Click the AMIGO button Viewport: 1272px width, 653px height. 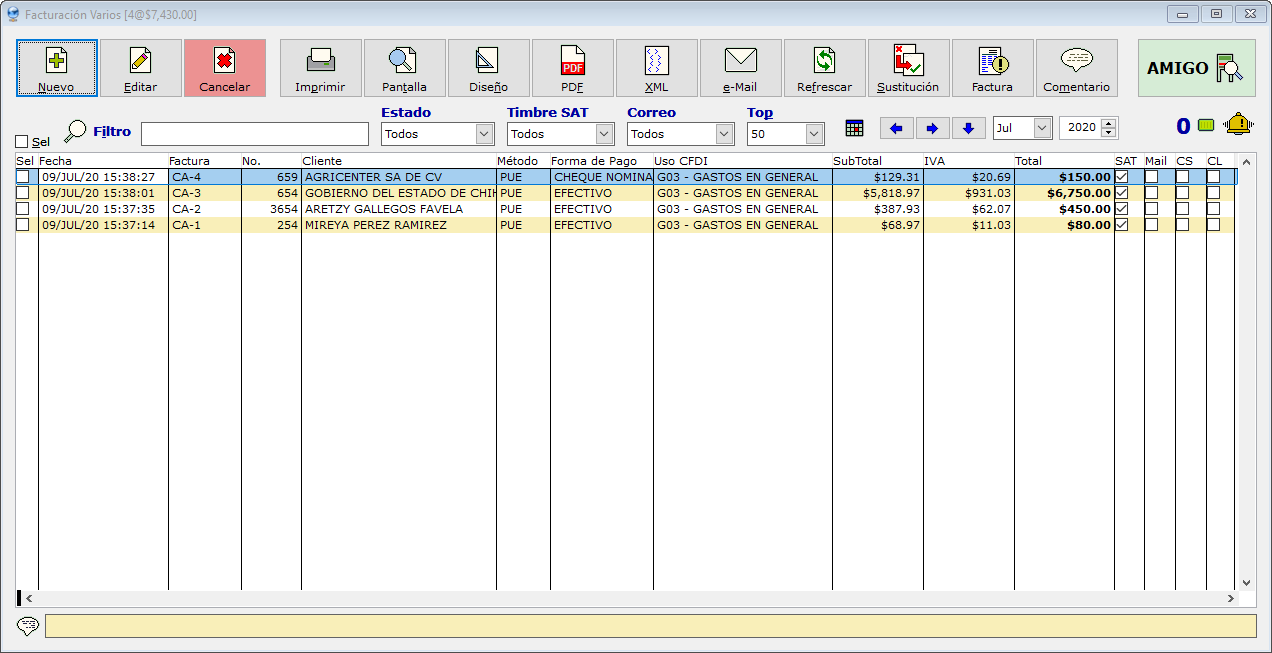pos(1196,68)
